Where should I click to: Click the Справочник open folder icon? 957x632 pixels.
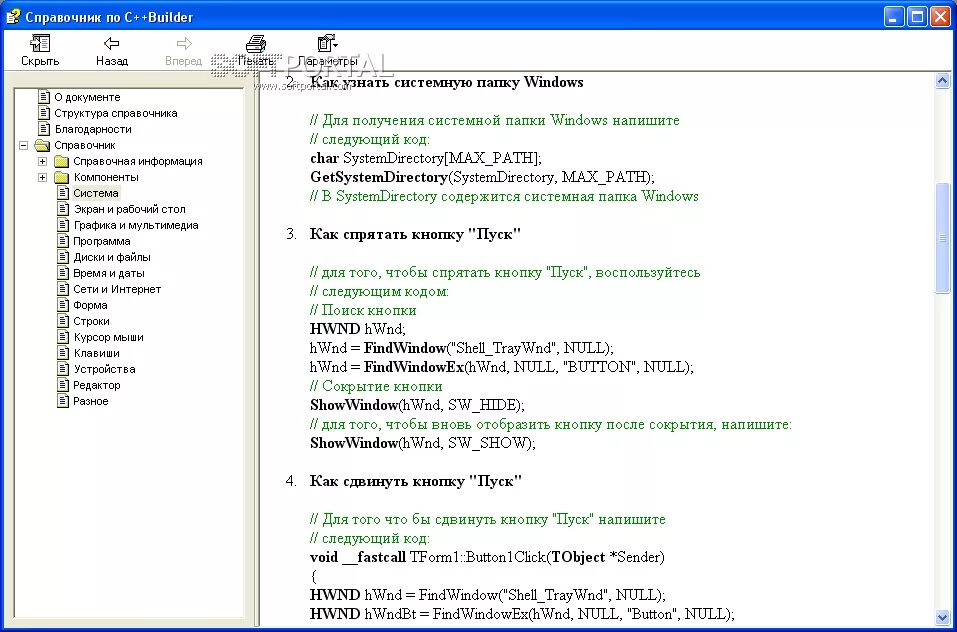click(43, 145)
